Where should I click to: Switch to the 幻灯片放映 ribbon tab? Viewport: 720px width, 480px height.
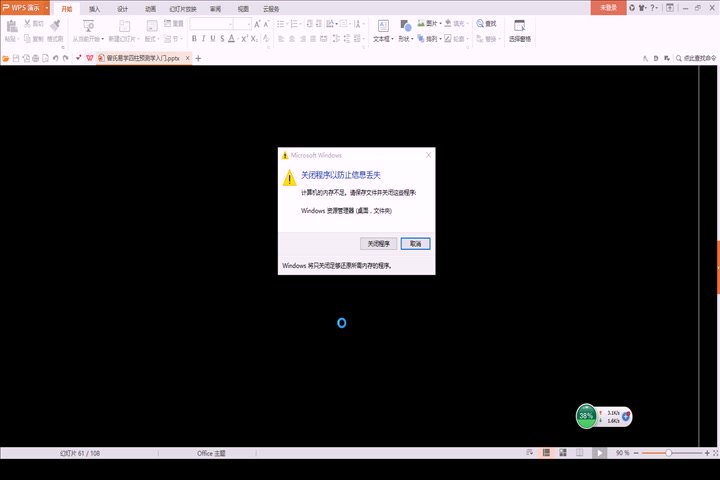pos(183,9)
